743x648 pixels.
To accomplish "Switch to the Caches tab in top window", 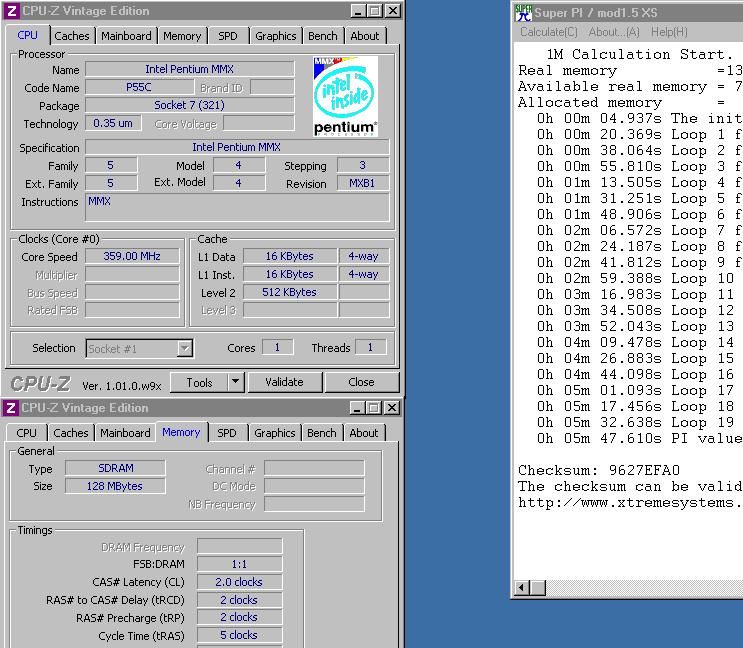I will (x=72, y=36).
